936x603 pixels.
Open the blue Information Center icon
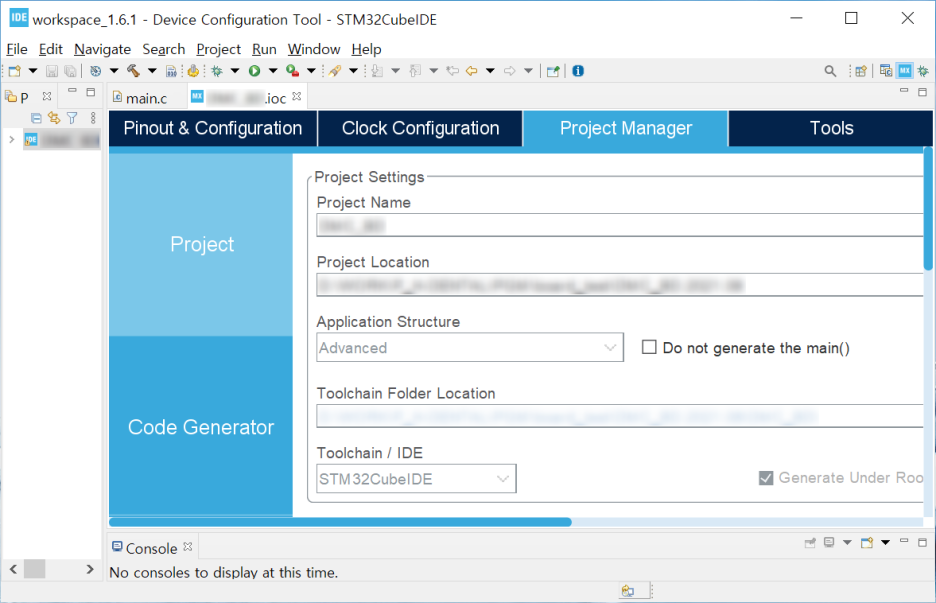(578, 71)
